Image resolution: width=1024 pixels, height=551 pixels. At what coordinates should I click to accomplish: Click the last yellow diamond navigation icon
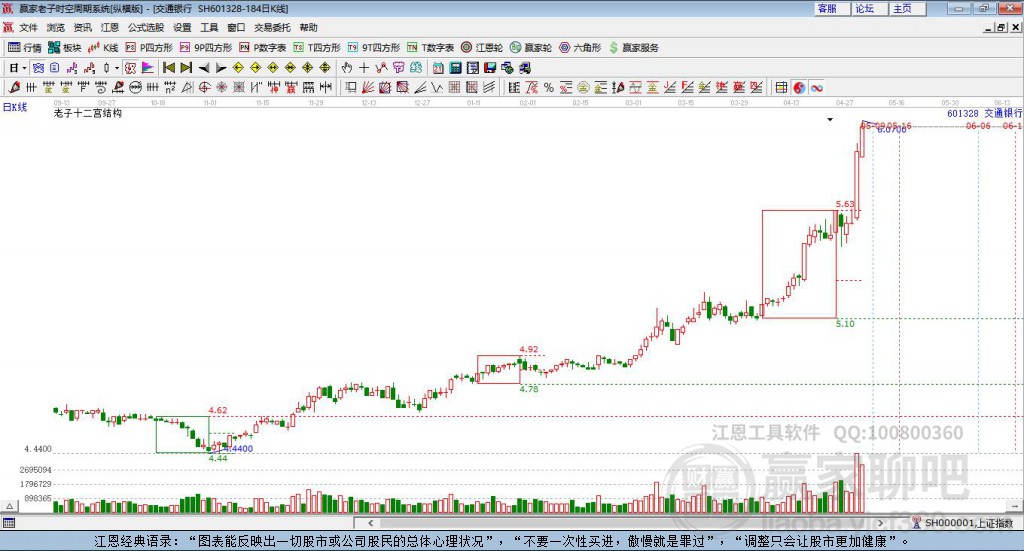coord(325,68)
